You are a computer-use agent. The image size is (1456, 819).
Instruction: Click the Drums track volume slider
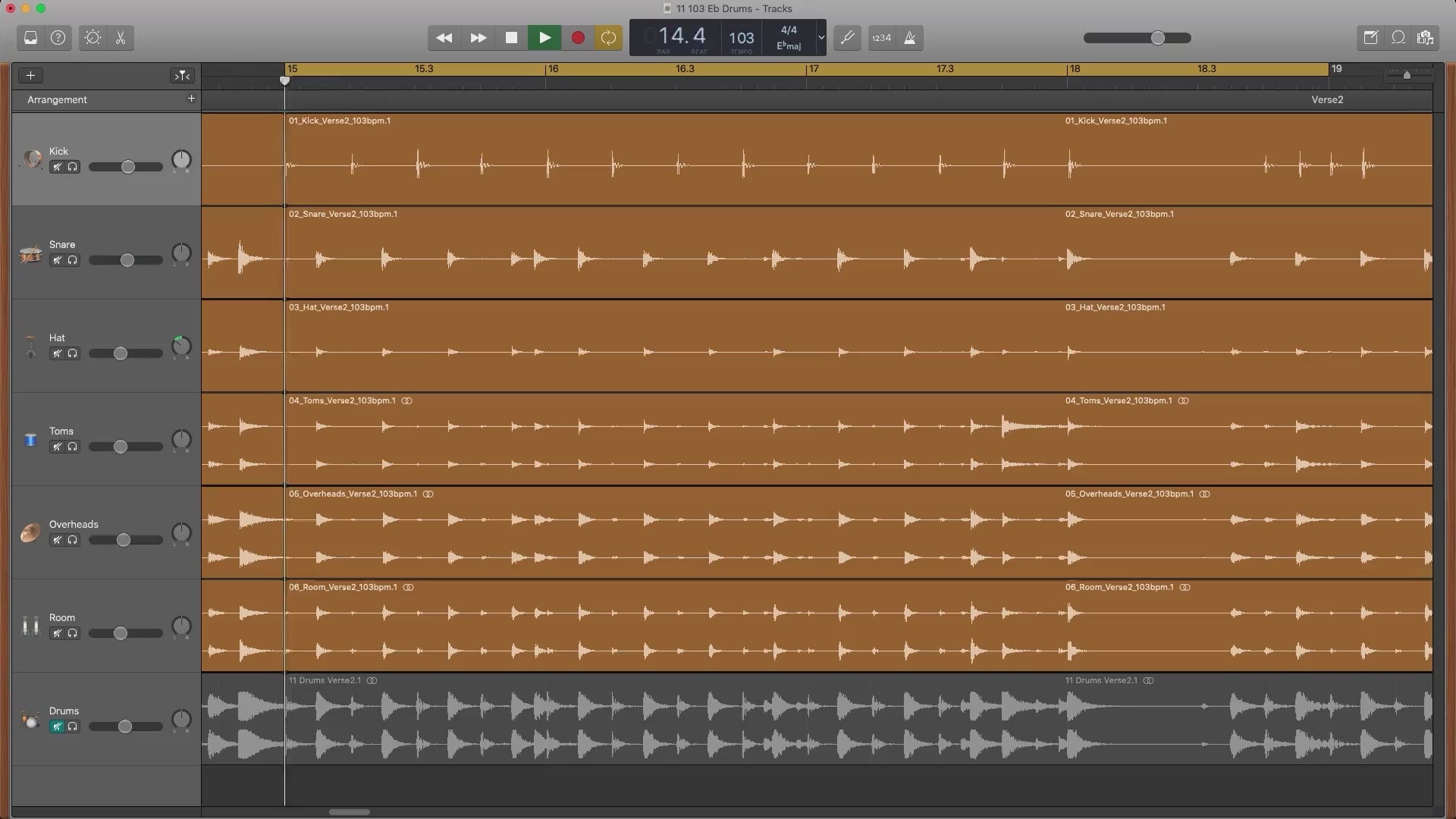tap(126, 726)
